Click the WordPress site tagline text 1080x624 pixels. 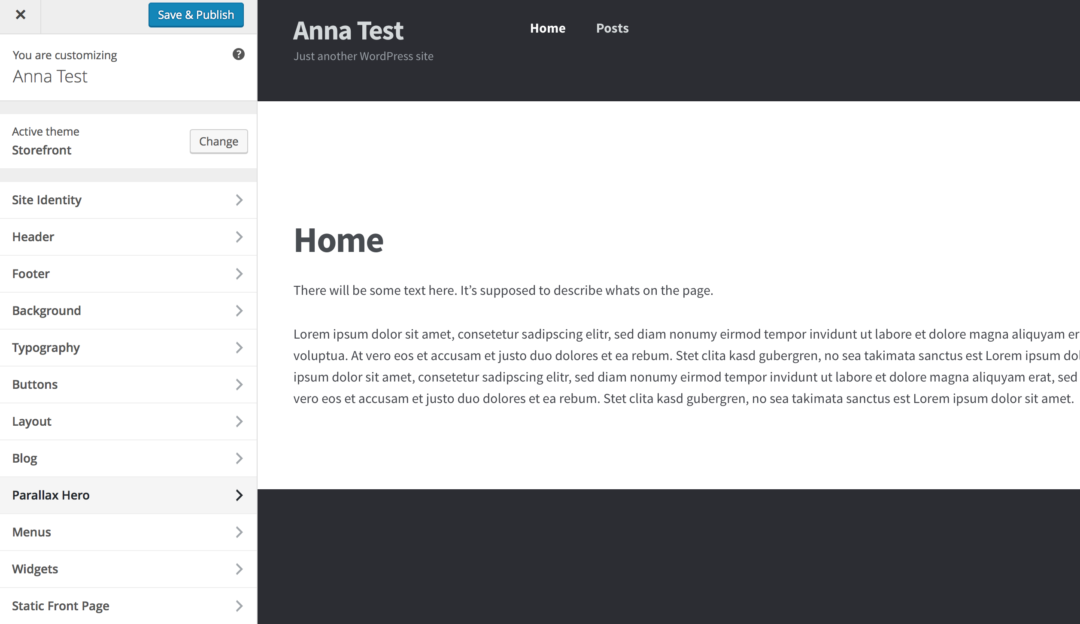point(363,56)
